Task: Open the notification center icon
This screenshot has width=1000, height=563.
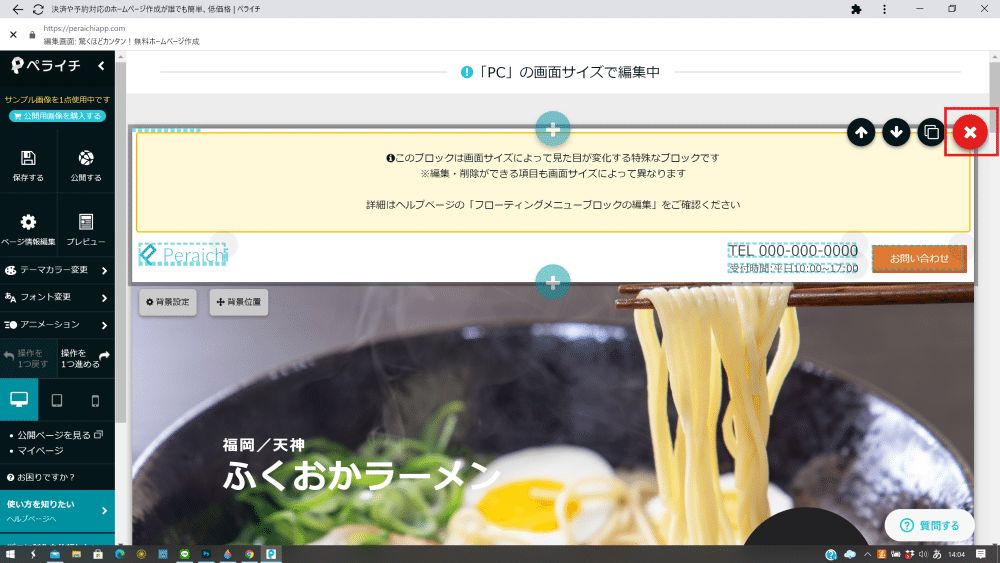Action: click(x=981, y=554)
